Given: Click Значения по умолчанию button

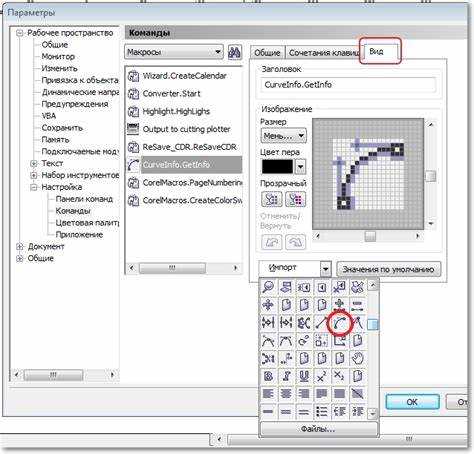Looking at the screenshot, I should (388, 269).
